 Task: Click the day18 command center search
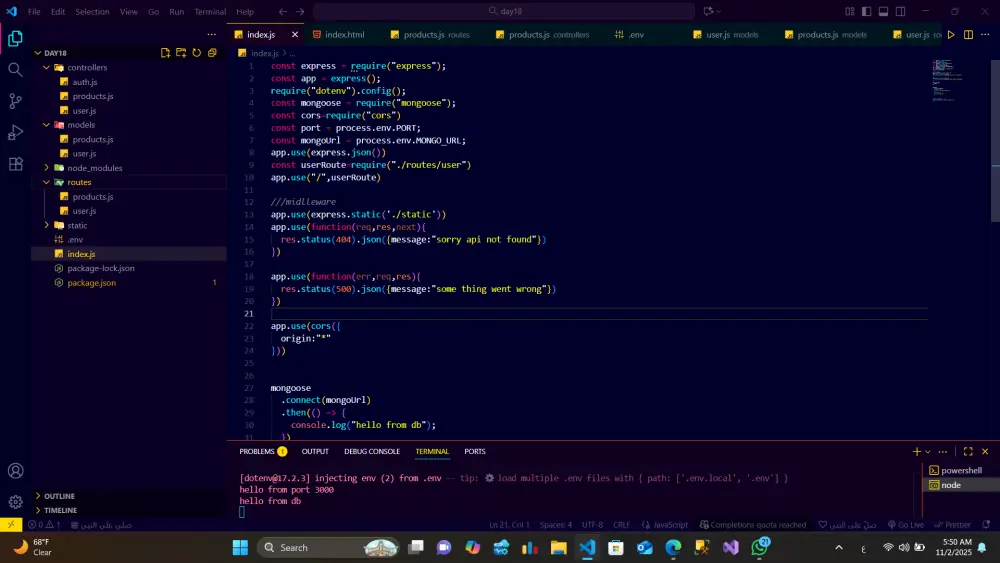[x=504, y=11]
